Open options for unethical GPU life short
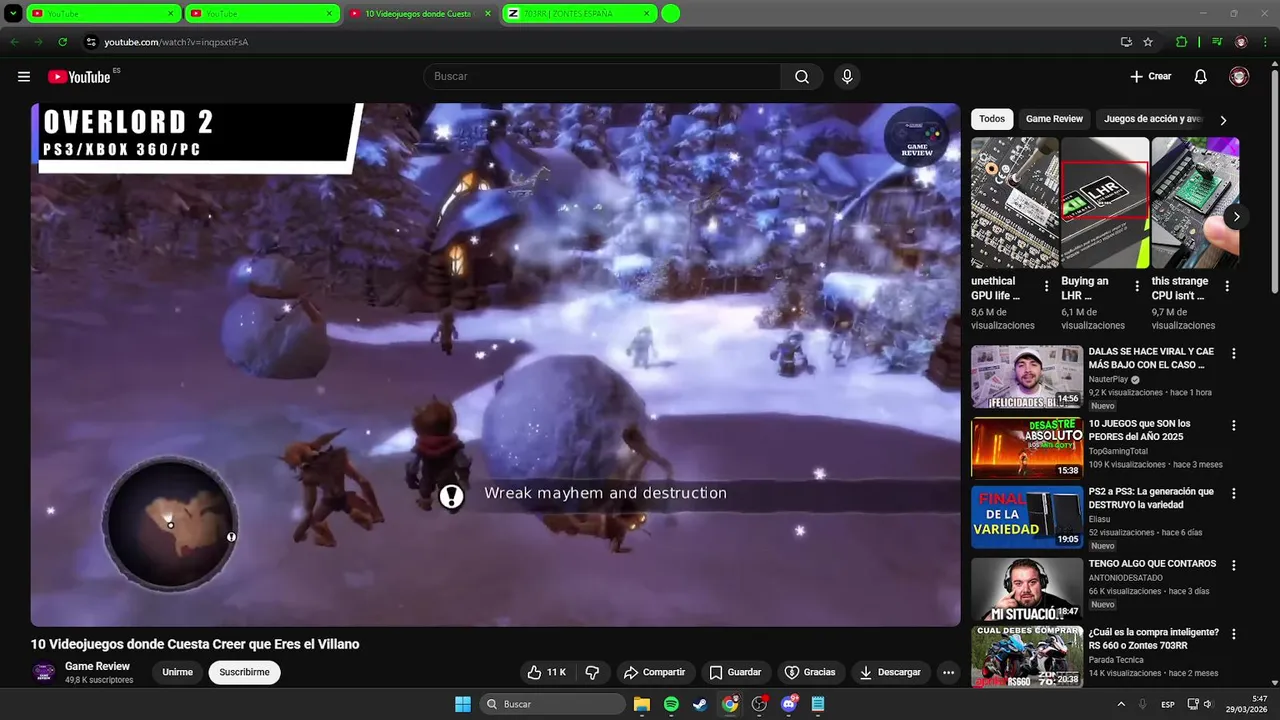This screenshot has width=1280, height=720. pos(1046,286)
